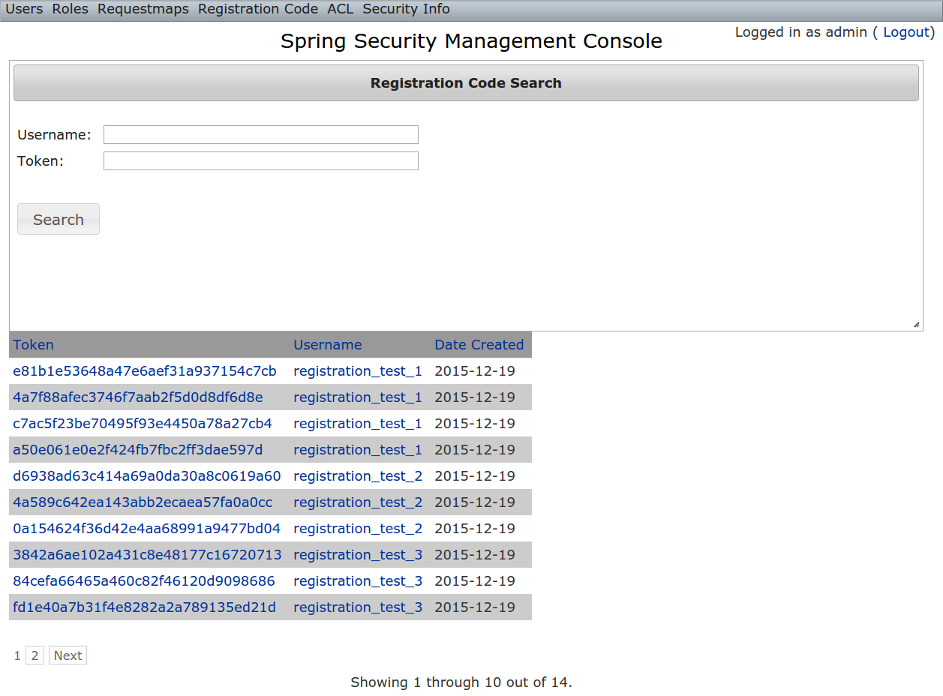Image resolution: width=943 pixels, height=696 pixels.
Task: Click the Next pagination button
Action: tap(67, 655)
